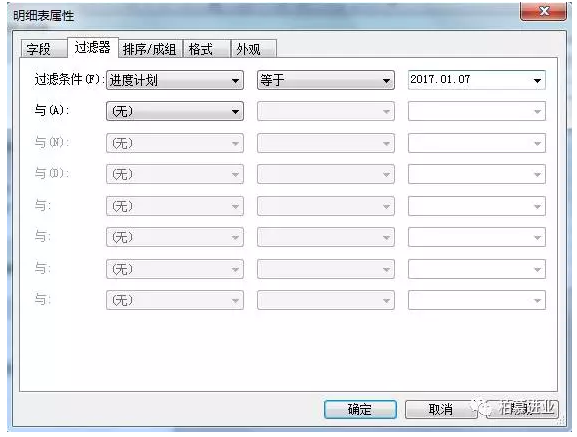This screenshot has height=437, width=577.
Task: Open the 2017.01.07 value dropdown
Action: pyautogui.click(x=537, y=81)
